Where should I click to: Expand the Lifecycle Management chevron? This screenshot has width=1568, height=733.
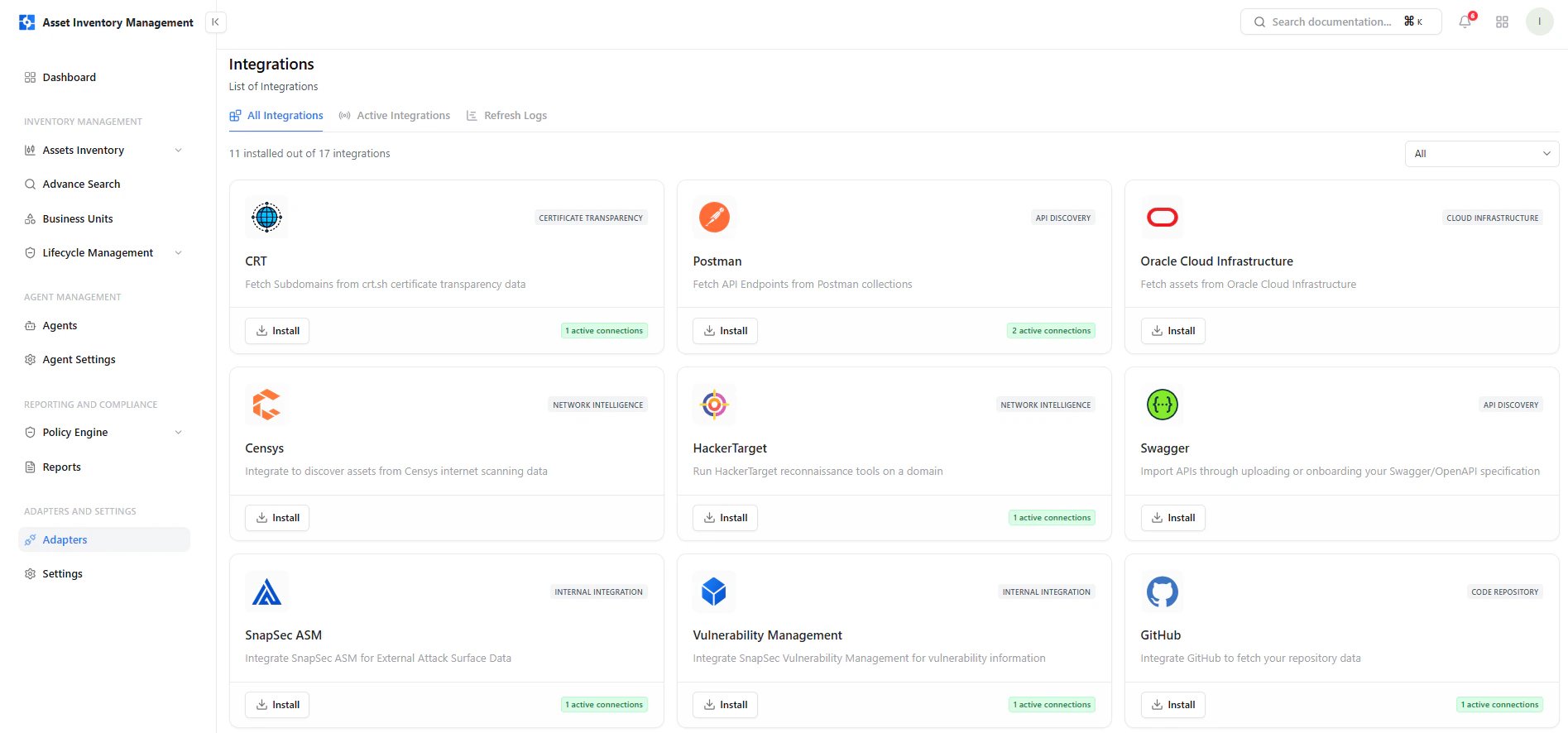click(179, 252)
